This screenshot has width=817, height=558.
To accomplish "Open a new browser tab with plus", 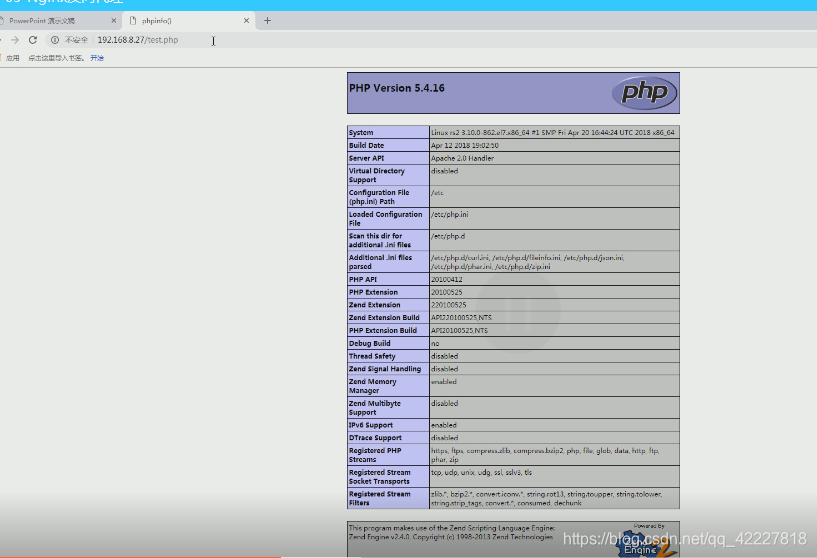I will click(x=267, y=21).
